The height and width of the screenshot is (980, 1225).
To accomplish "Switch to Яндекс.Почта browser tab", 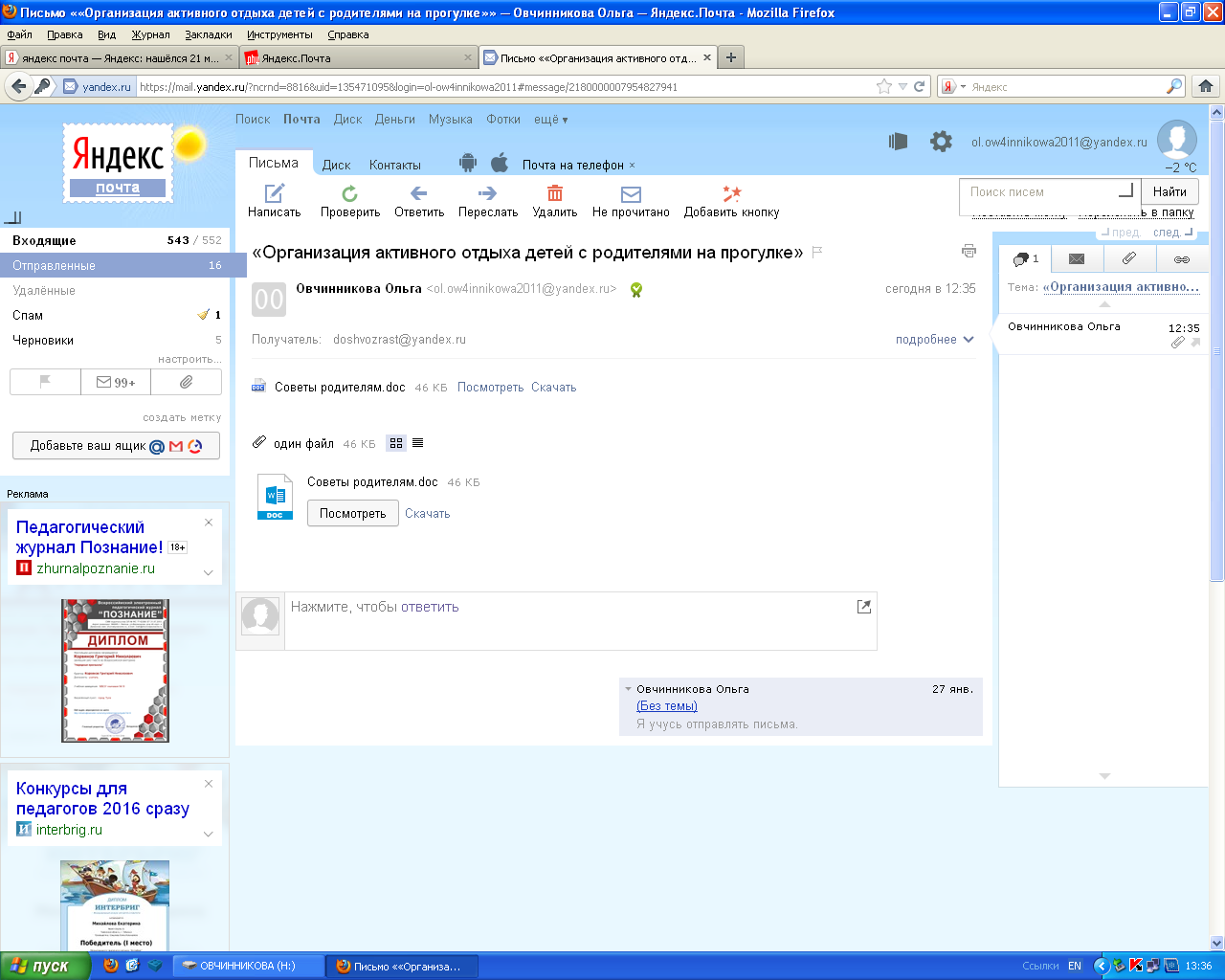I will tap(356, 57).
